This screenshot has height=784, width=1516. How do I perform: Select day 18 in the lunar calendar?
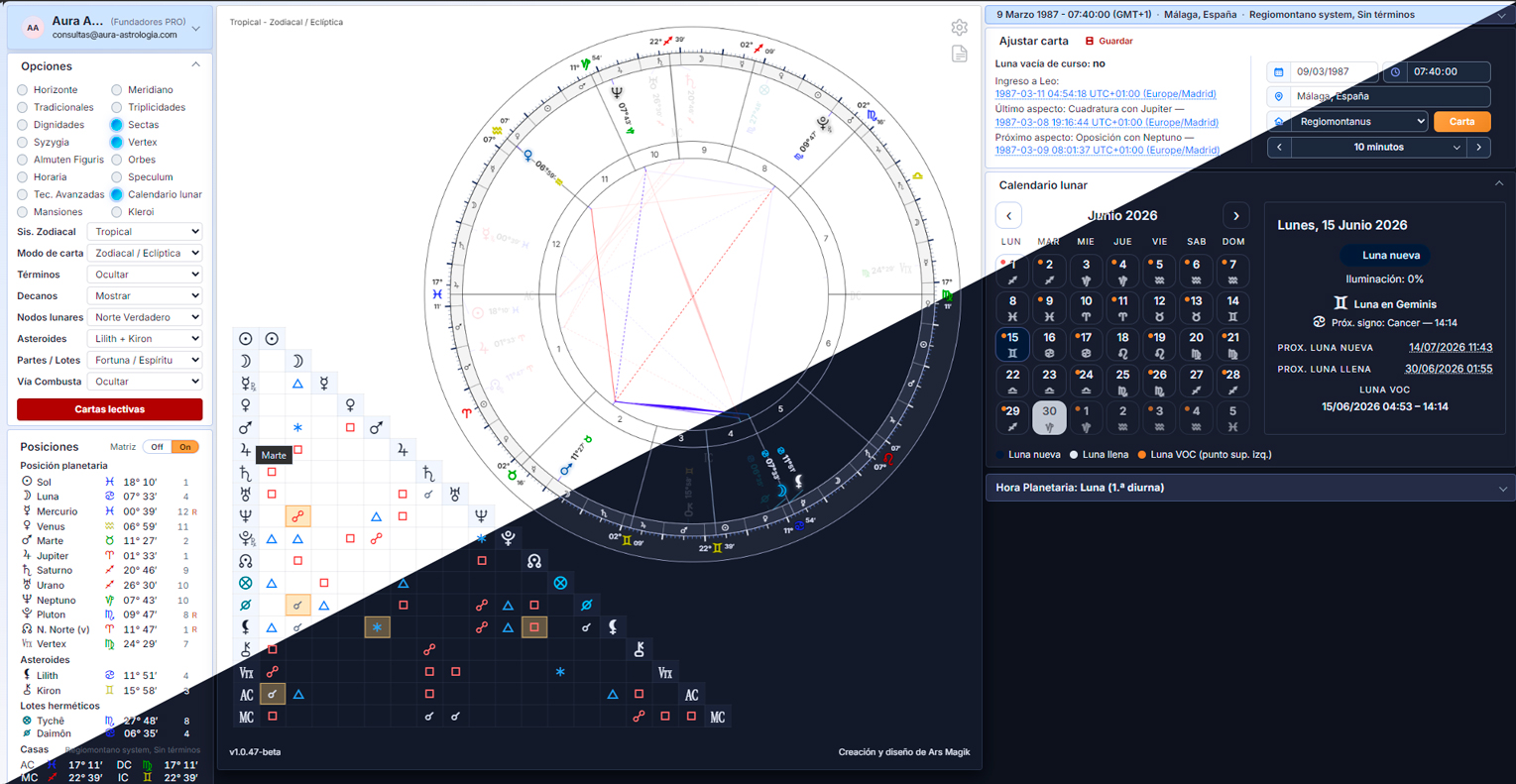pos(1122,344)
